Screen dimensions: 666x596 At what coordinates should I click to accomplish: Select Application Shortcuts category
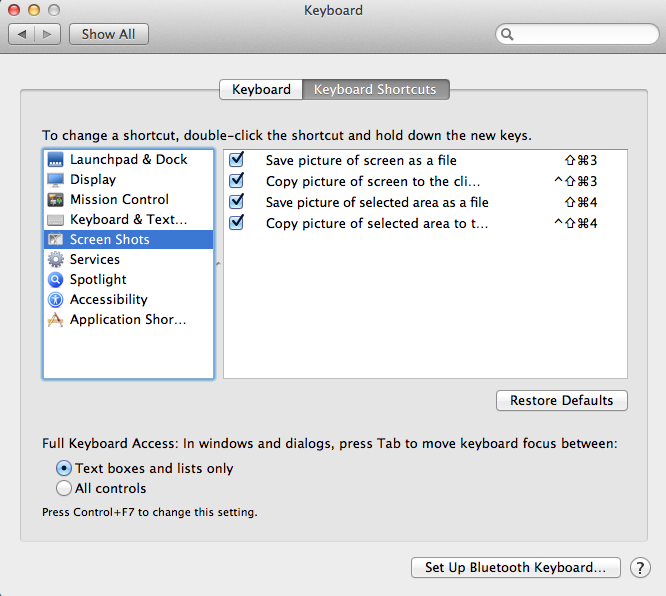[128, 319]
